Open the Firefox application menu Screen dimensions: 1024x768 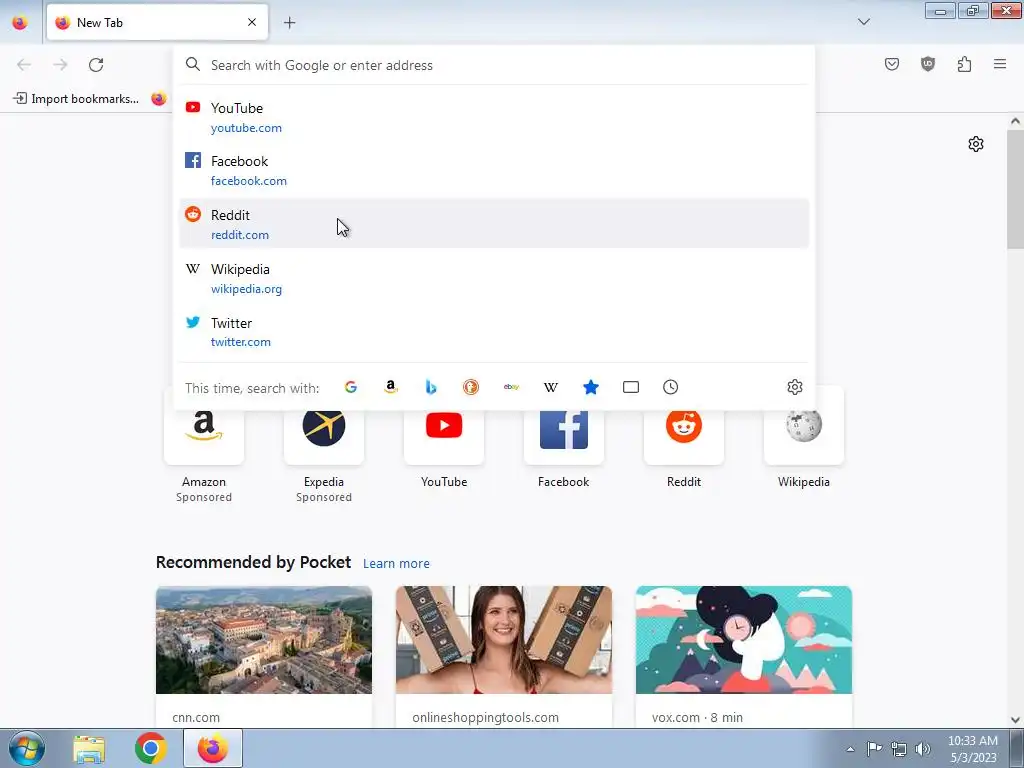coord(1000,64)
